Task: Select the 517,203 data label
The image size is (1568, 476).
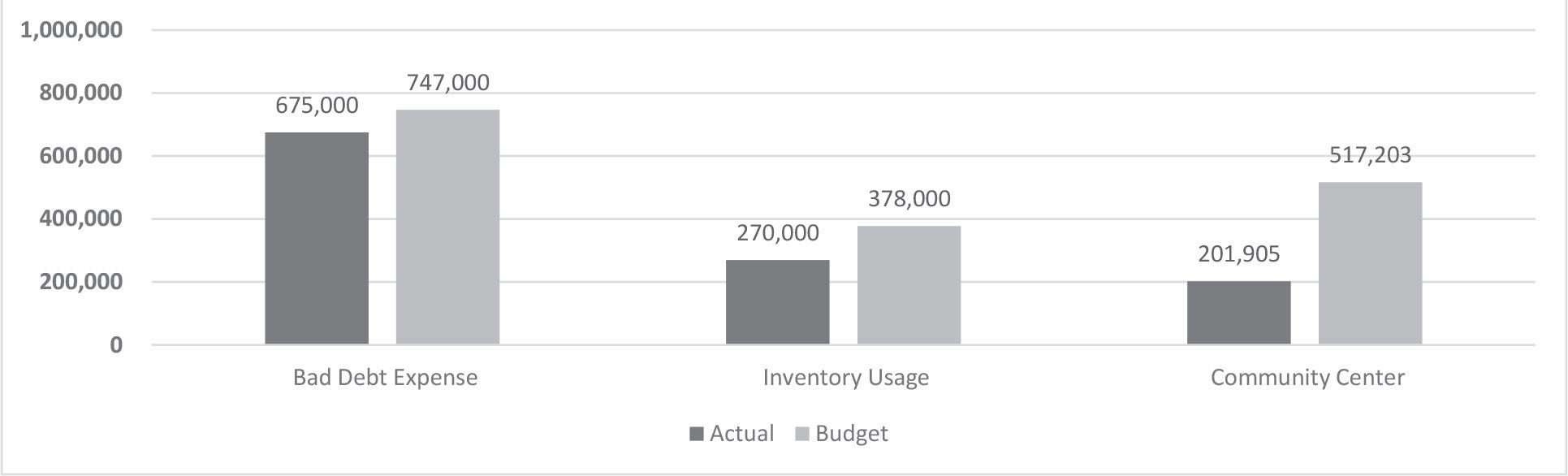Action: [1371, 155]
